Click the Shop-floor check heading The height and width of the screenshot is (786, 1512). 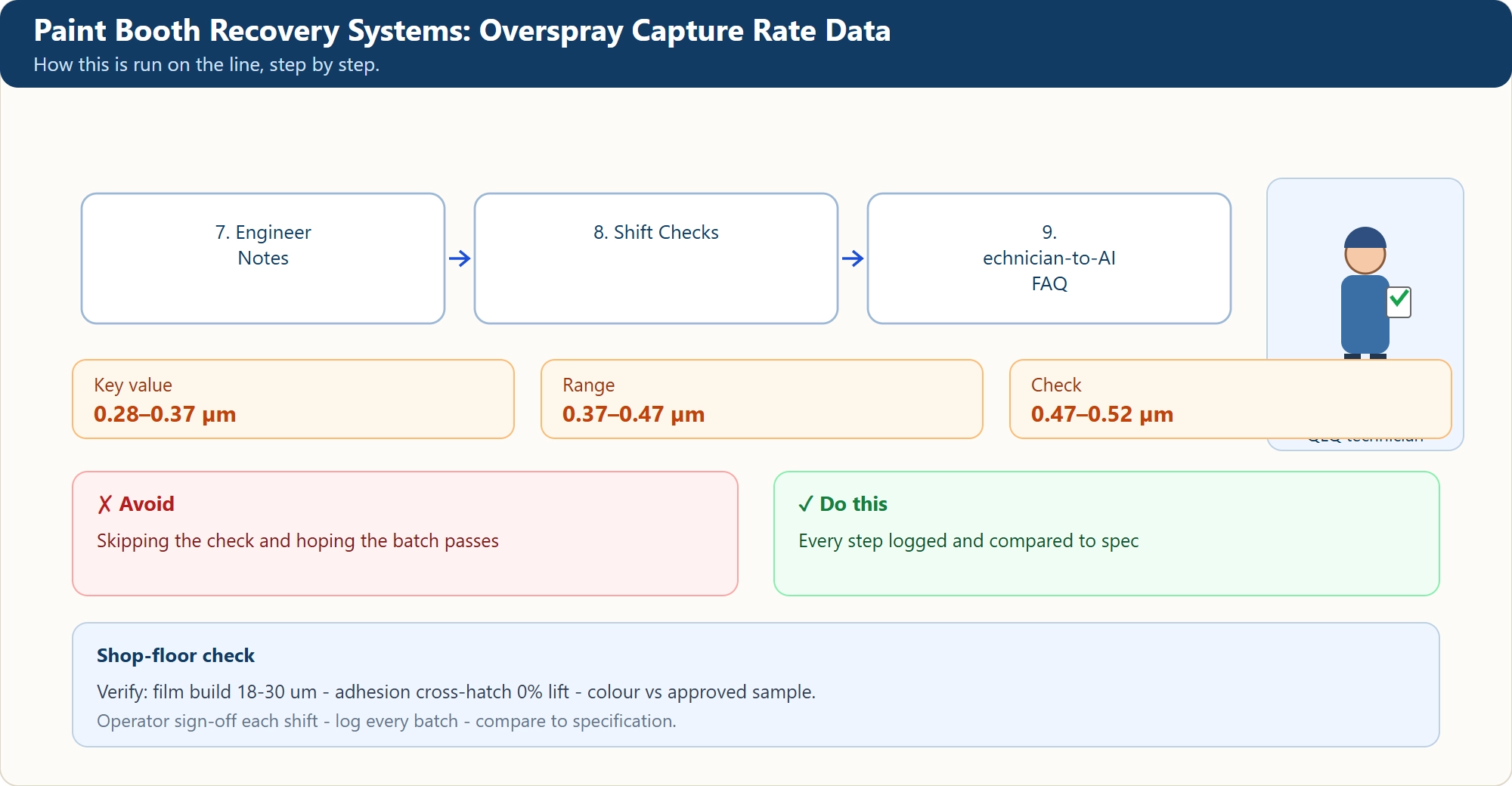175,655
